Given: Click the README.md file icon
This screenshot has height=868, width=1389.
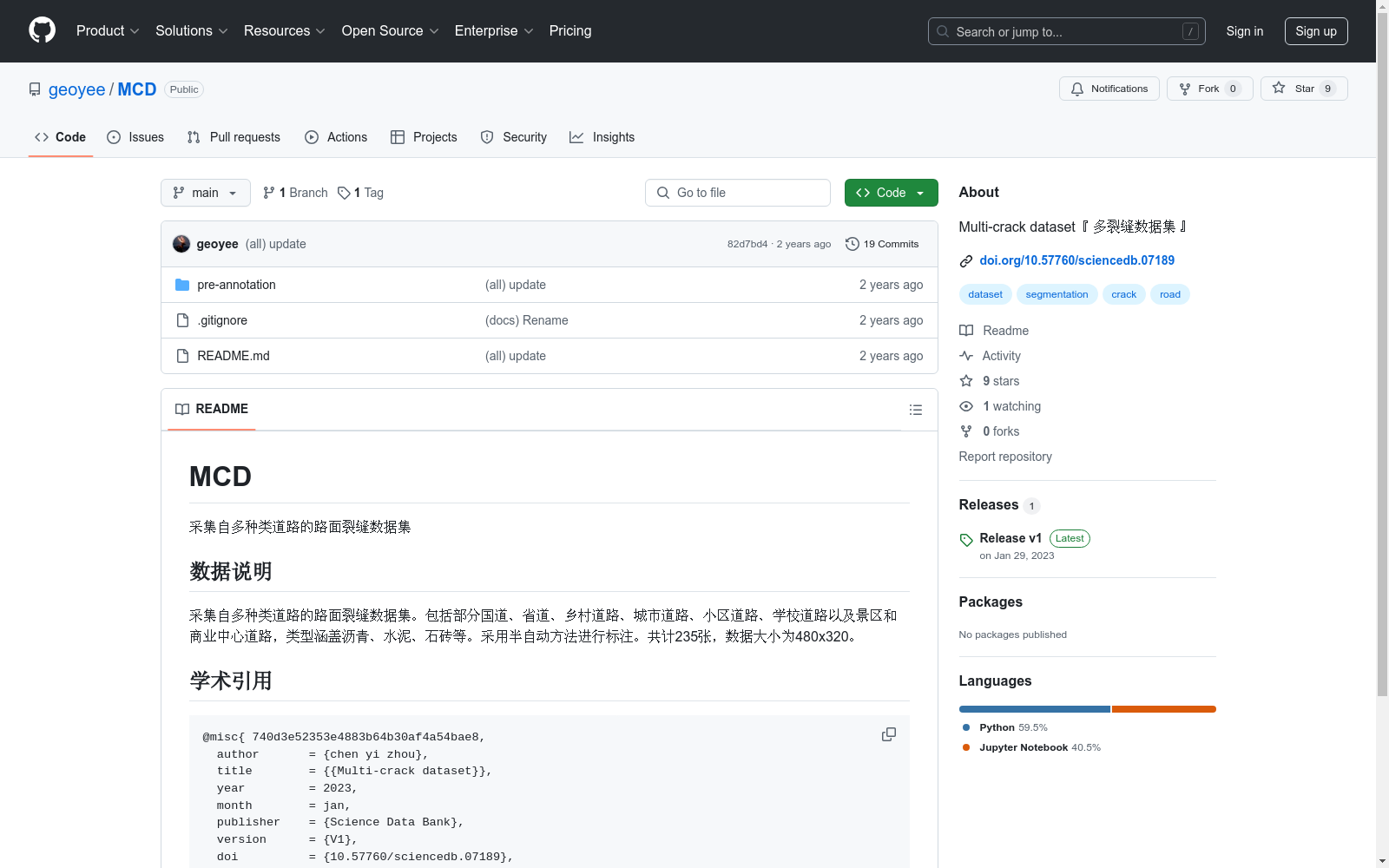Looking at the screenshot, I should [x=182, y=356].
